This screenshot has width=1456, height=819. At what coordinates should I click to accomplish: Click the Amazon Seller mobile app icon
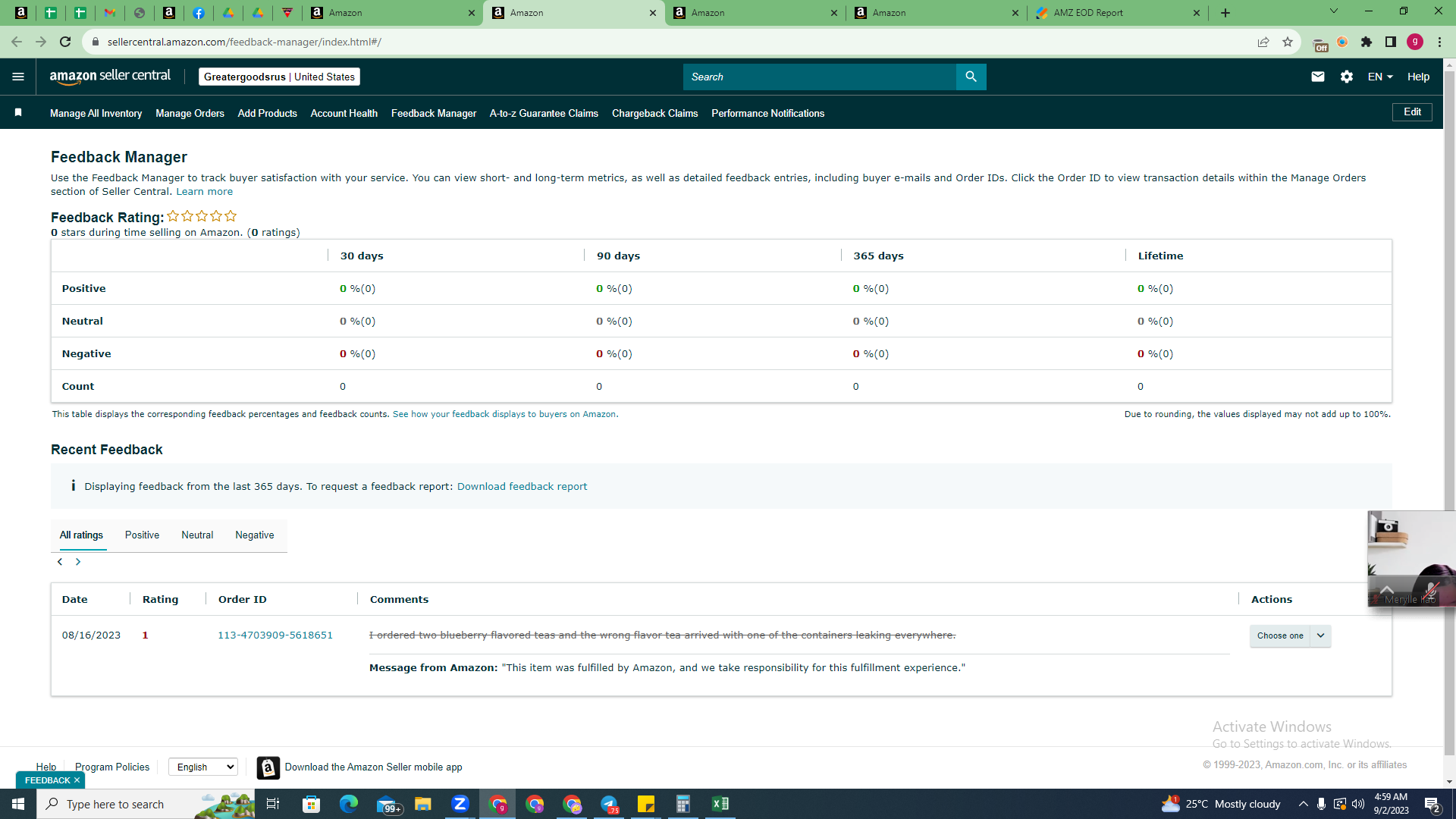268,767
